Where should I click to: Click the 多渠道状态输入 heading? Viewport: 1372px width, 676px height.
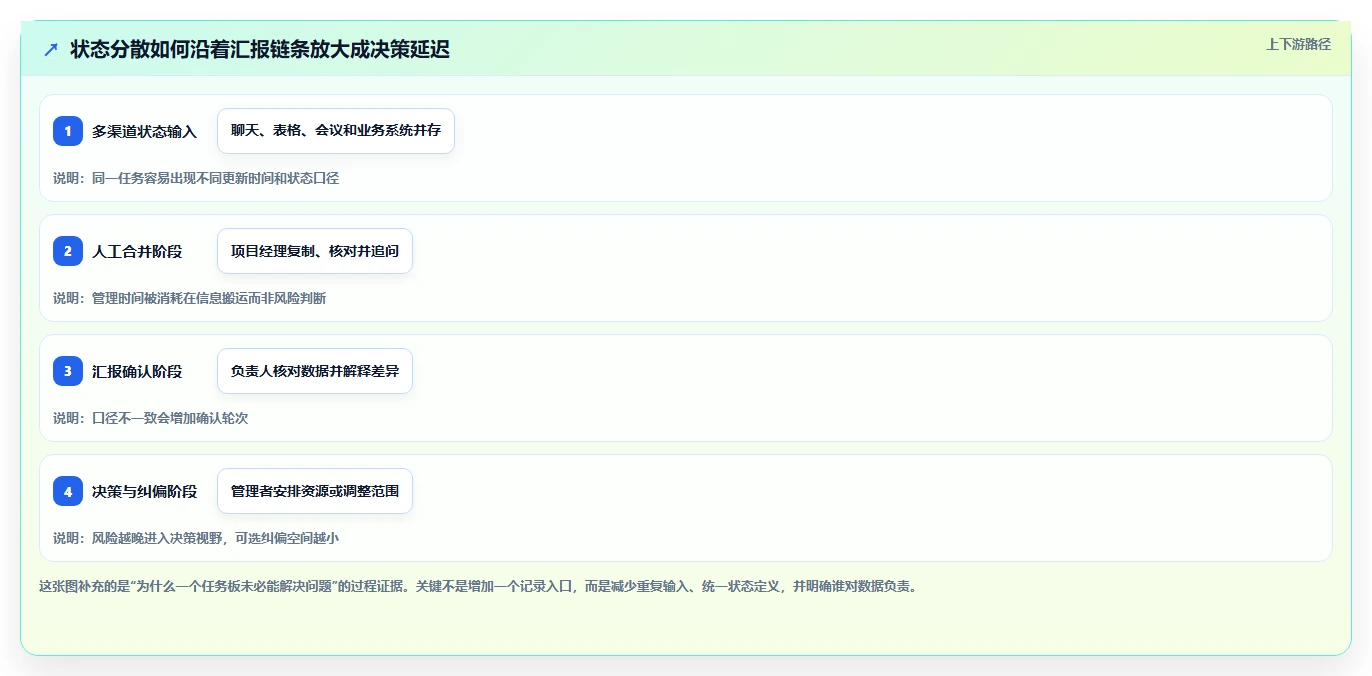pos(145,131)
